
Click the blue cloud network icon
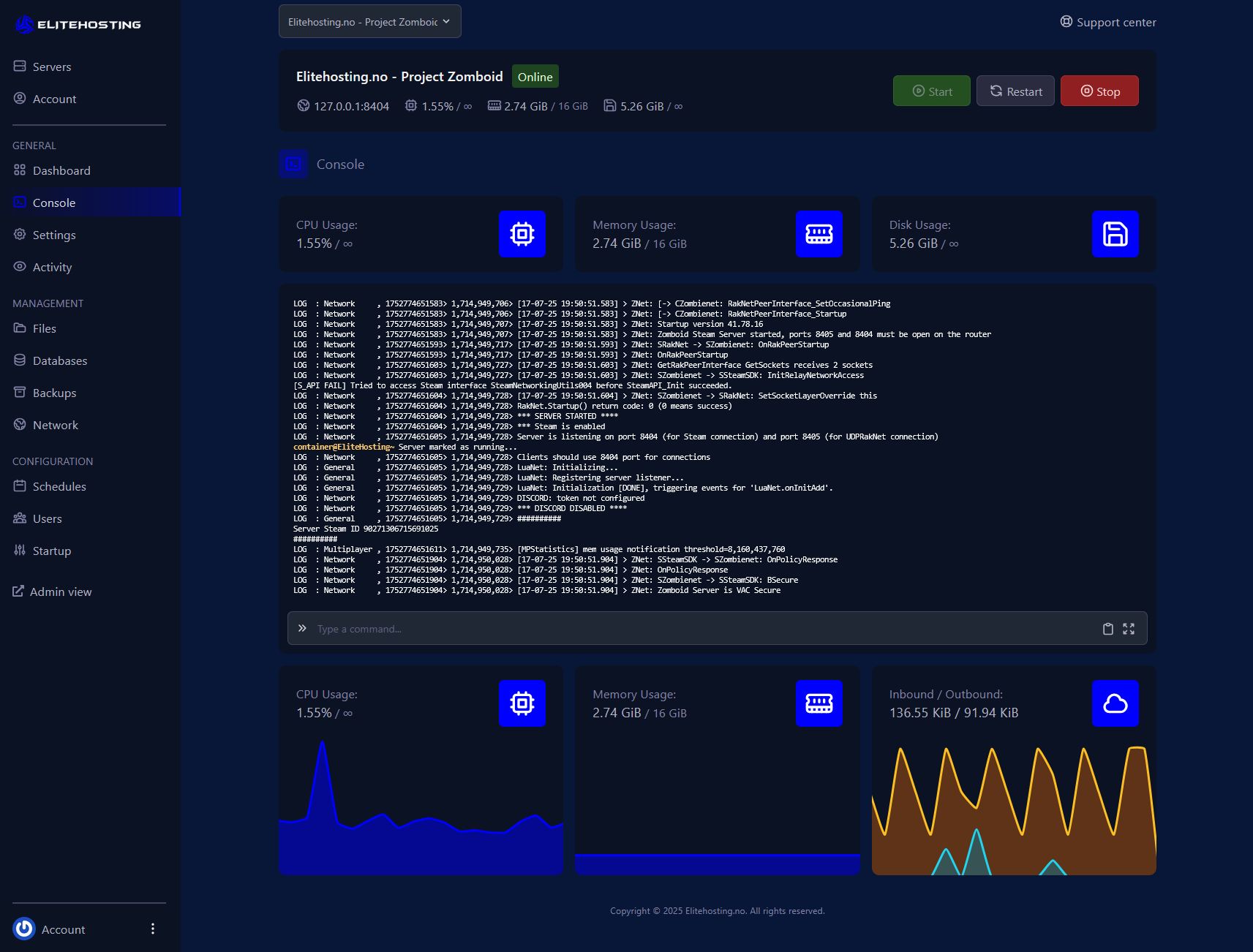click(x=1115, y=703)
